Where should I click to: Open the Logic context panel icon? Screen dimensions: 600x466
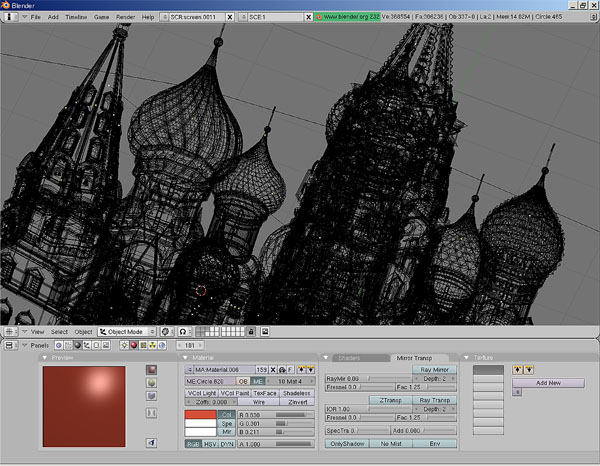coord(59,345)
